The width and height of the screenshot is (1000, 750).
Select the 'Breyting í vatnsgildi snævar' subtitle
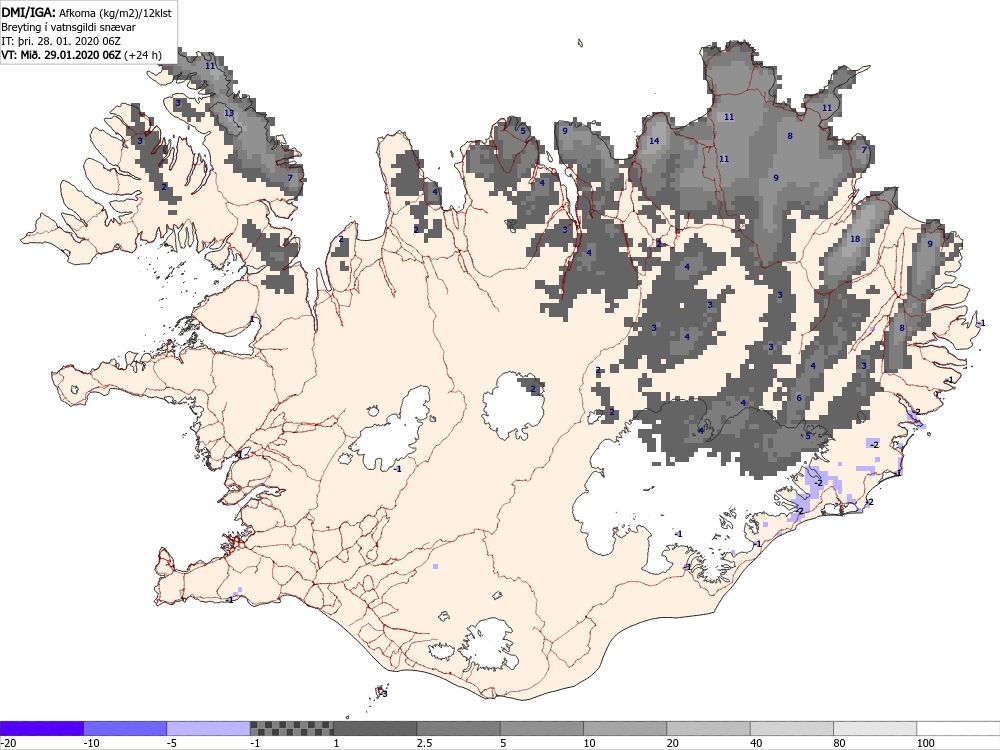[68, 27]
